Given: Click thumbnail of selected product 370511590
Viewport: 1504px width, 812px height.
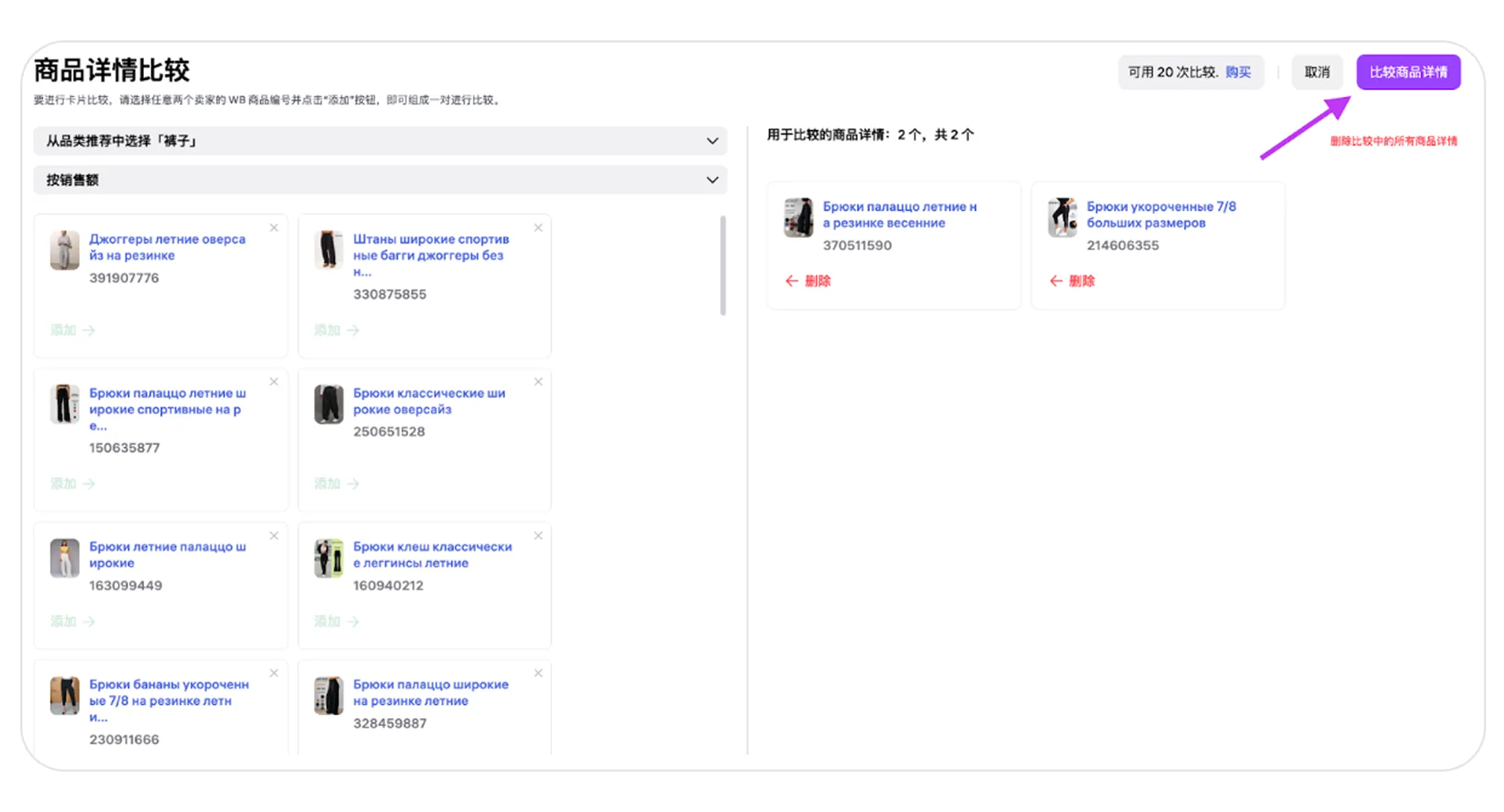Looking at the screenshot, I should (x=798, y=217).
